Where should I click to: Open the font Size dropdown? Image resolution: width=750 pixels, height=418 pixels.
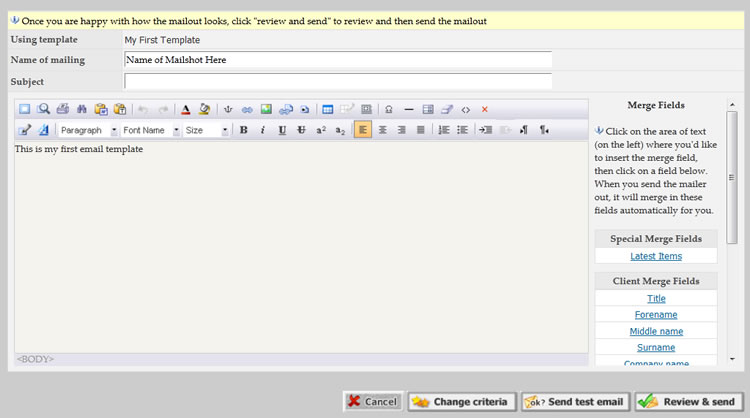coord(207,130)
